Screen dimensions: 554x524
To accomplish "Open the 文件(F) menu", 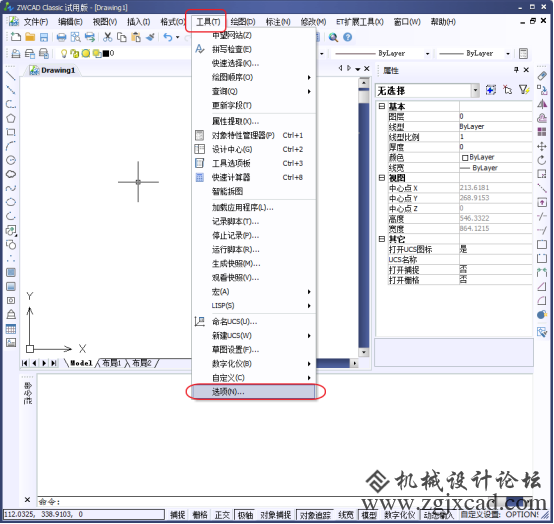I will tap(36, 22).
